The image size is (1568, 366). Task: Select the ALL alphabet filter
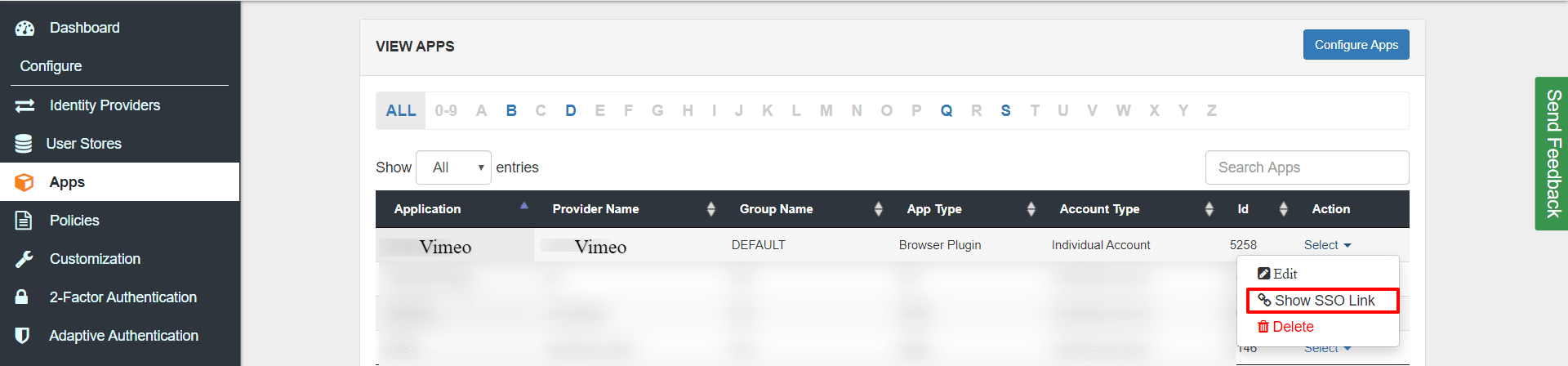(401, 110)
